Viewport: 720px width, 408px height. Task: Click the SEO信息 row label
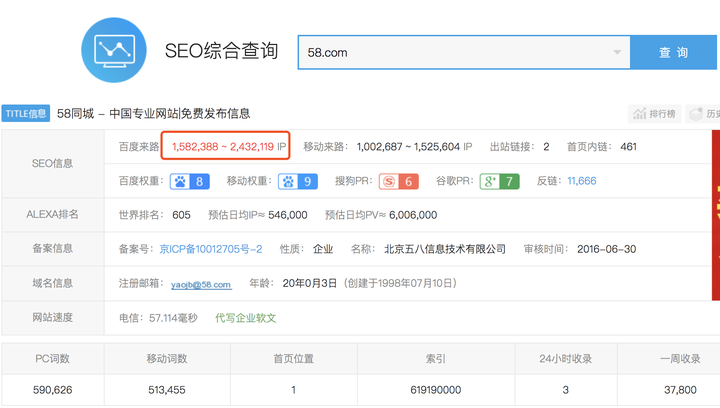coord(52,163)
